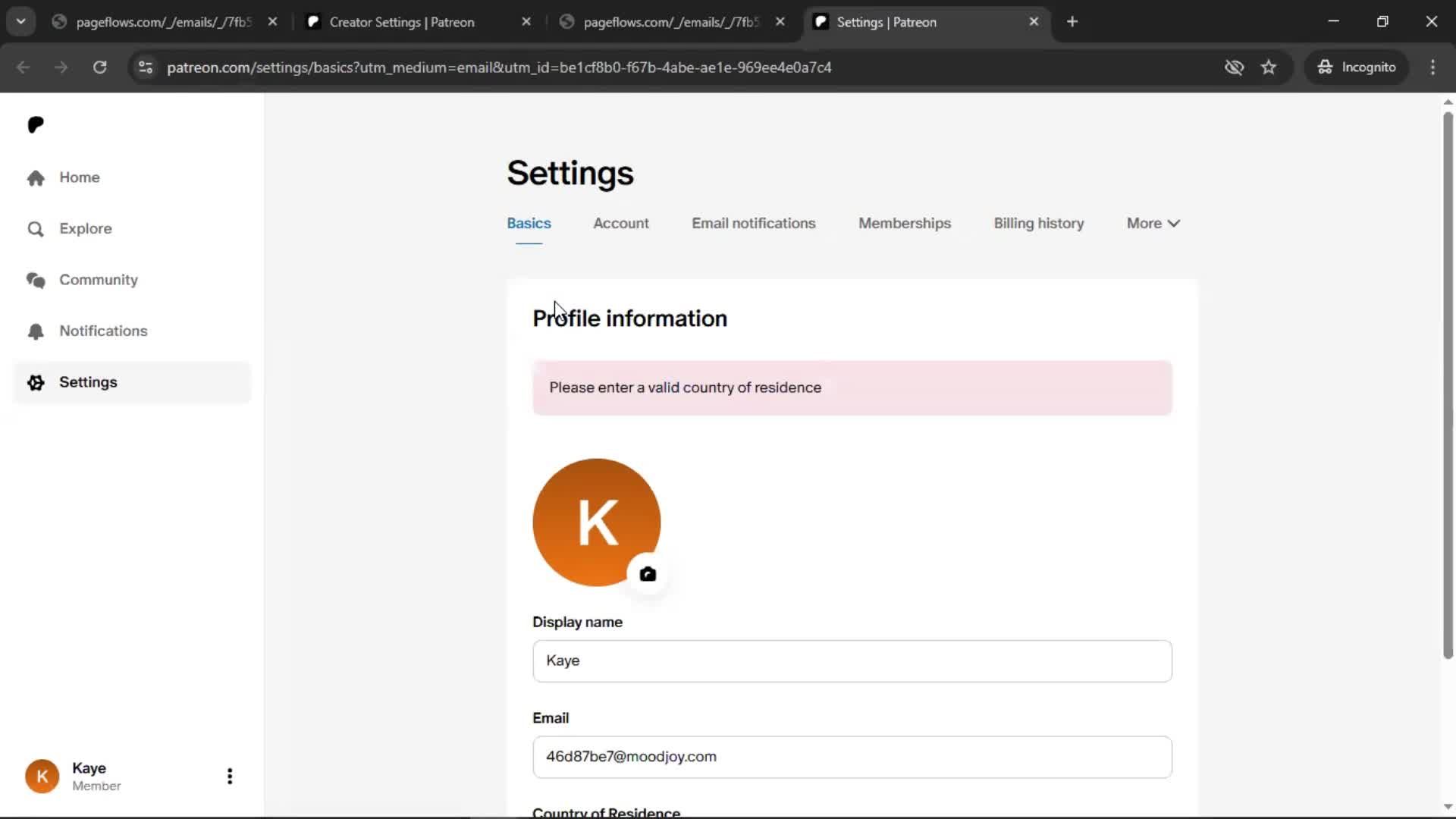Open Explore search icon in sidebar
The width and height of the screenshot is (1456, 819).
(36, 229)
